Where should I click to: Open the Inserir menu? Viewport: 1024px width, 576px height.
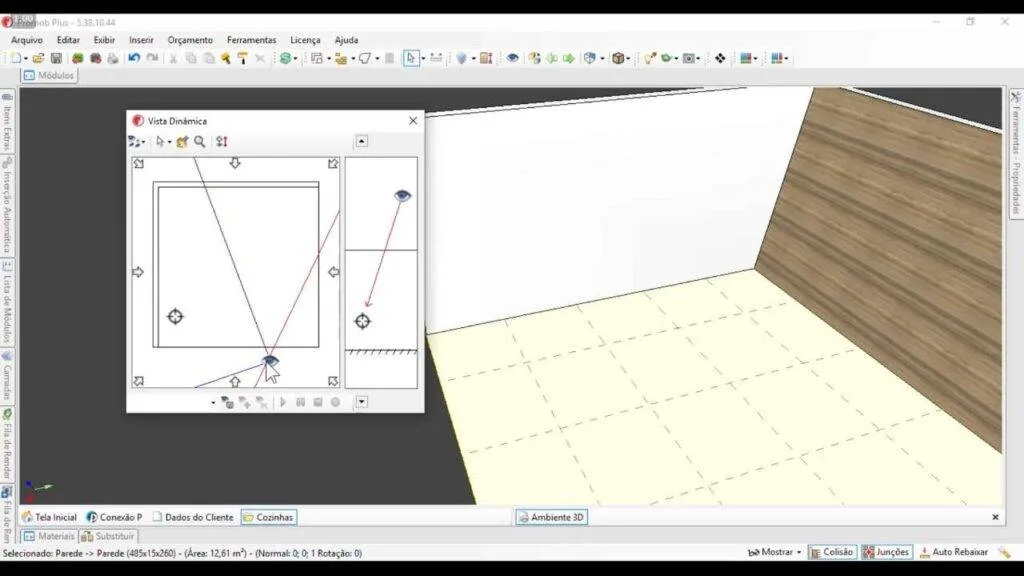[x=141, y=40]
